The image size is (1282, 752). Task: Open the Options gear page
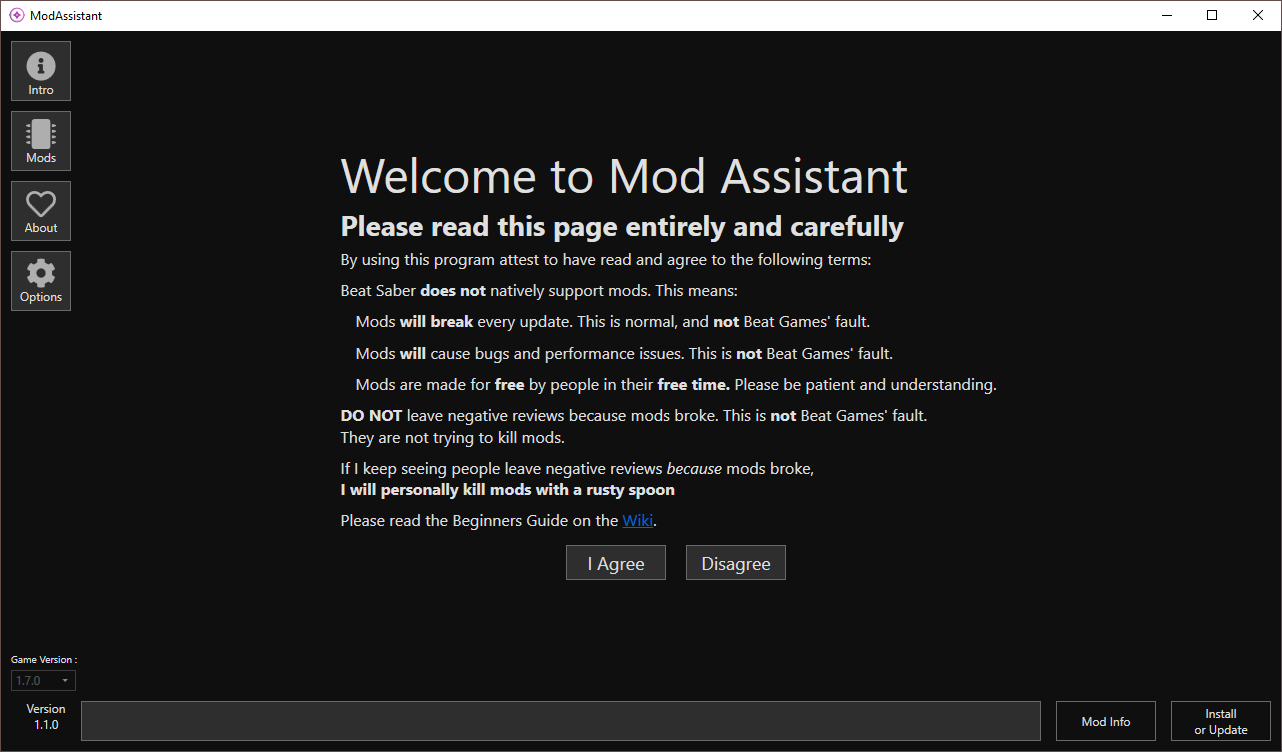pos(41,281)
